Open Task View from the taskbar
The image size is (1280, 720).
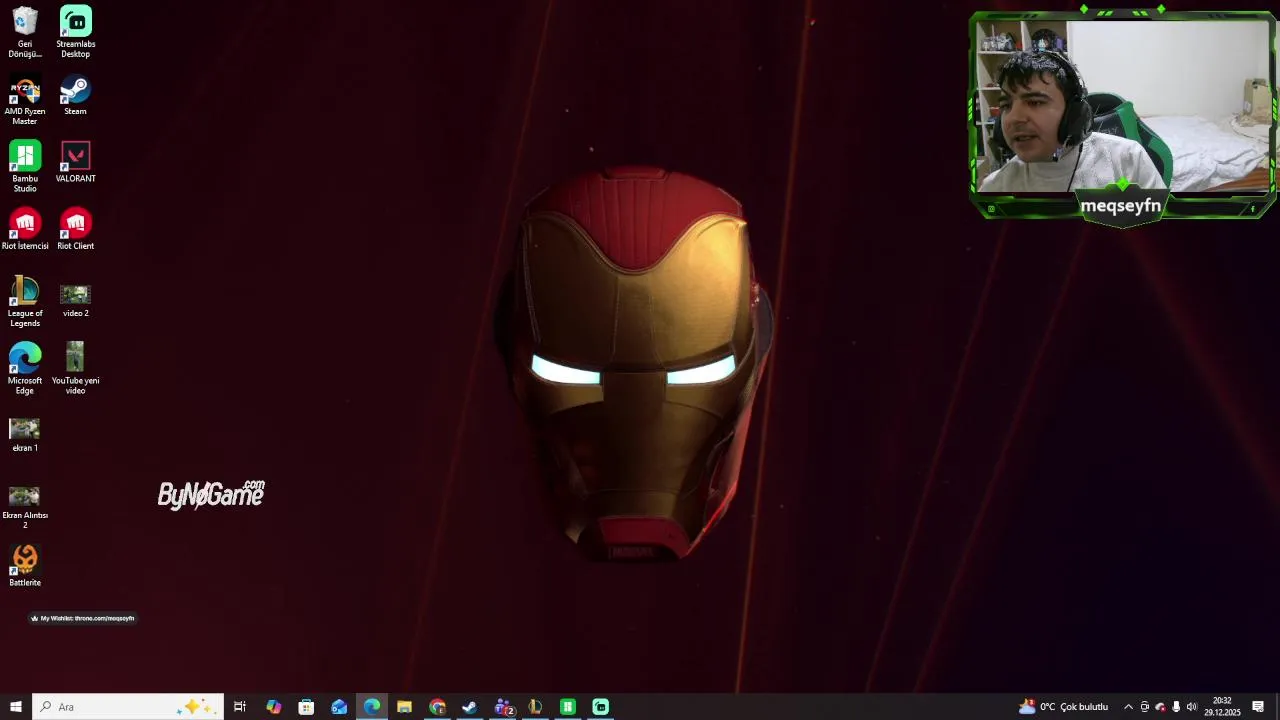(x=240, y=707)
